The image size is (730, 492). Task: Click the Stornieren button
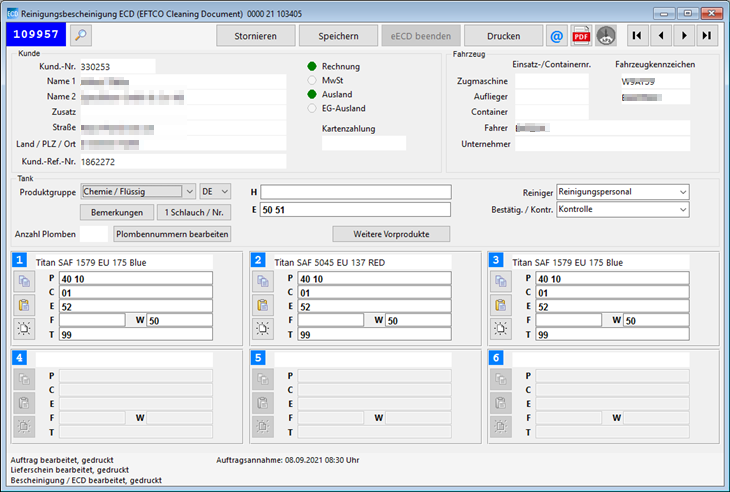[256, 36]
